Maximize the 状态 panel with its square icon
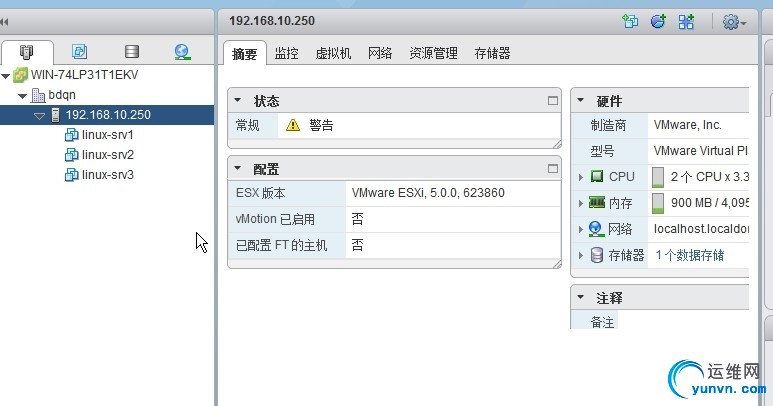Screen dimensions: 773x406 click(553, 101)
